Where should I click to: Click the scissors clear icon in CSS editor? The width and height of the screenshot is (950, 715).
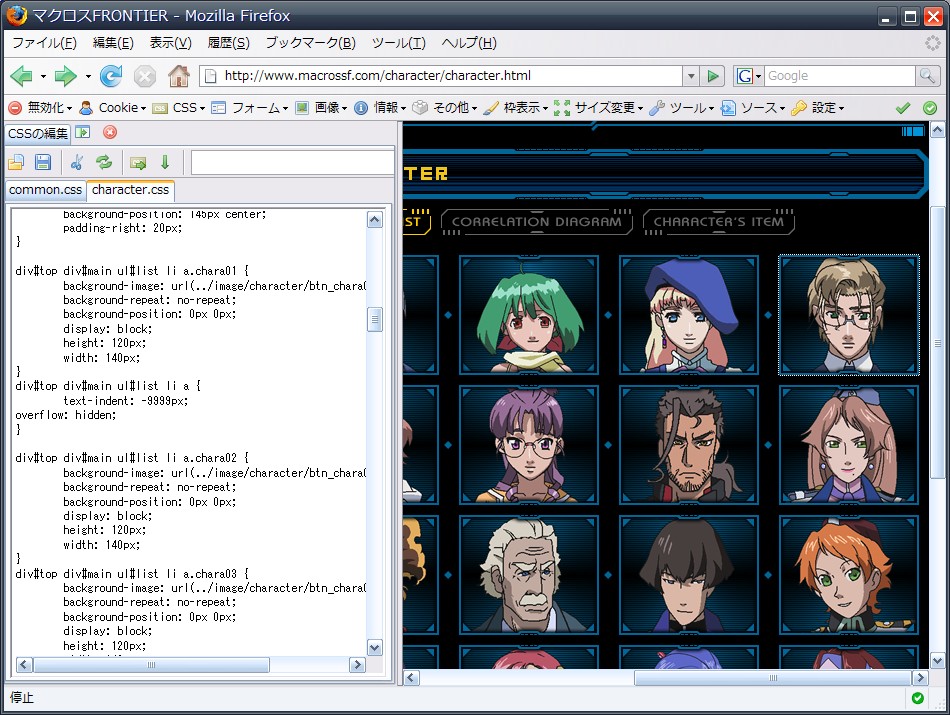(x=77, y=162)
